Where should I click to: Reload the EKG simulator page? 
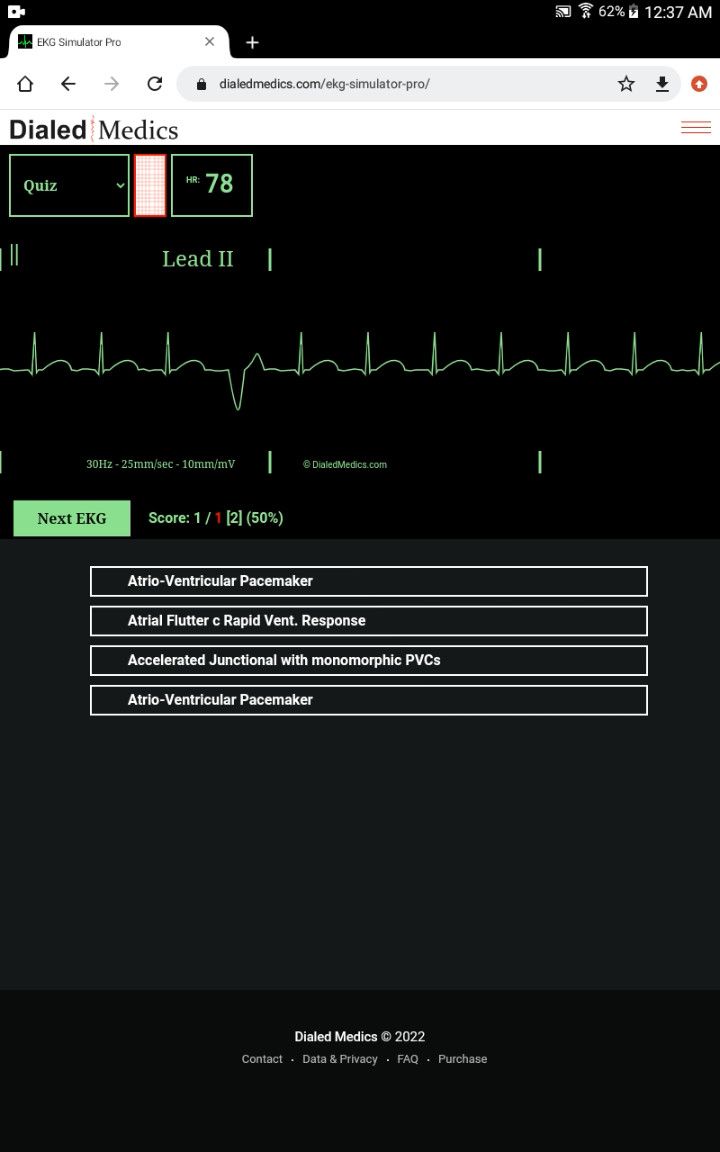pos(154,84)
